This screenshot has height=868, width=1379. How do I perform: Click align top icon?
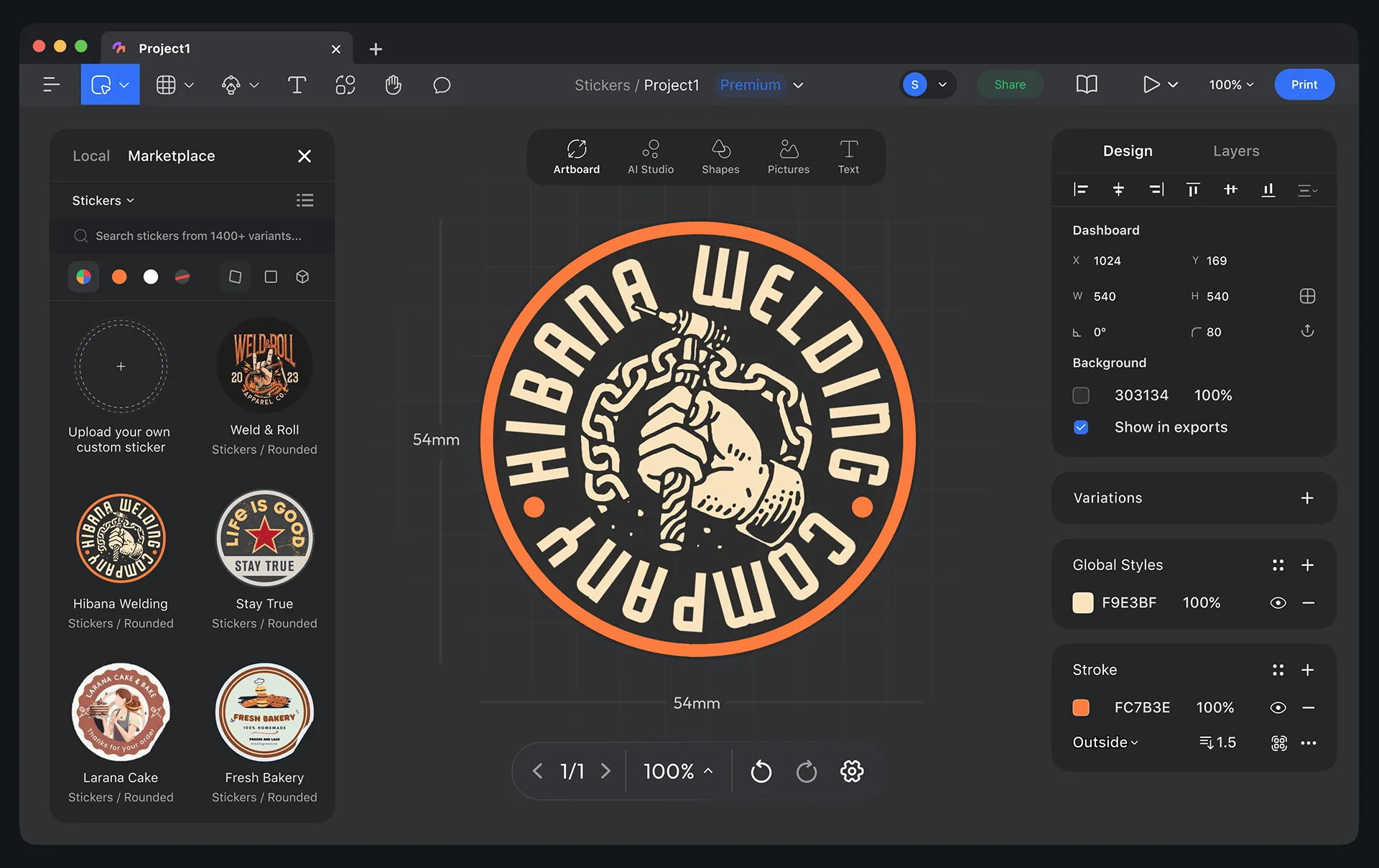1193,190
